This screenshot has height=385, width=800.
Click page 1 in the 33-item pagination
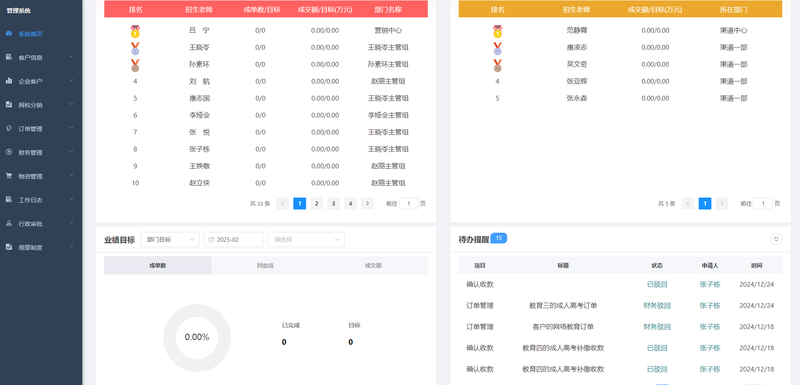[300, 203]
